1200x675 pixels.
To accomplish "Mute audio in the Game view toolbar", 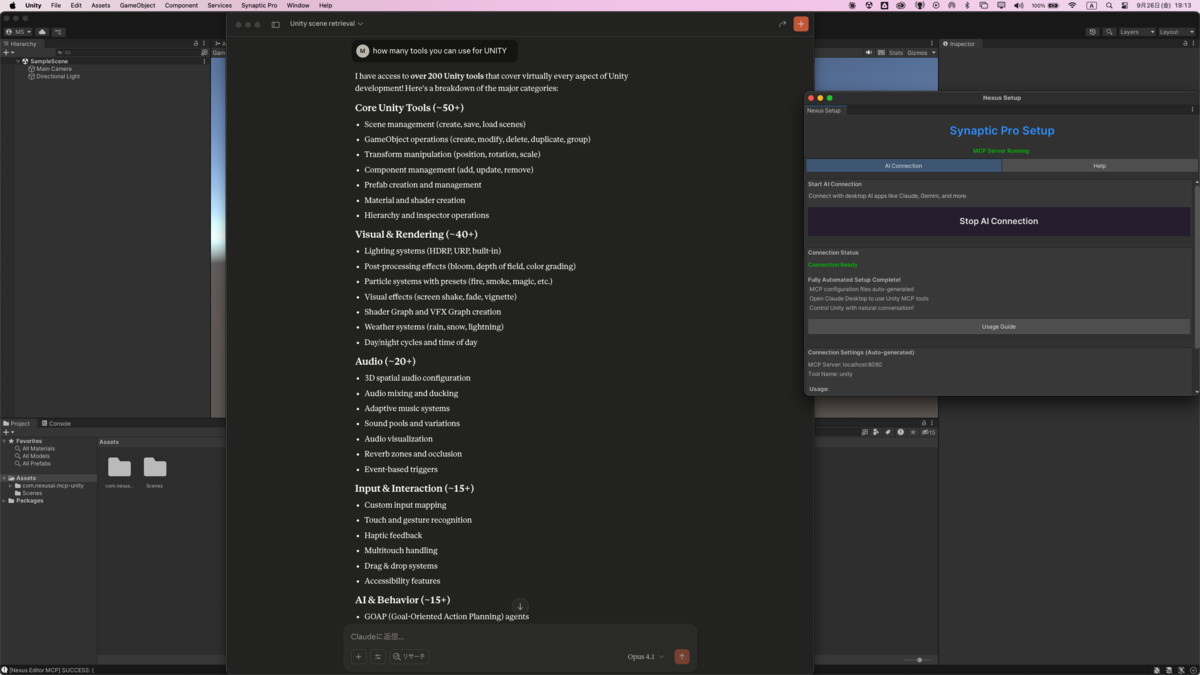I will pos(868,53).
